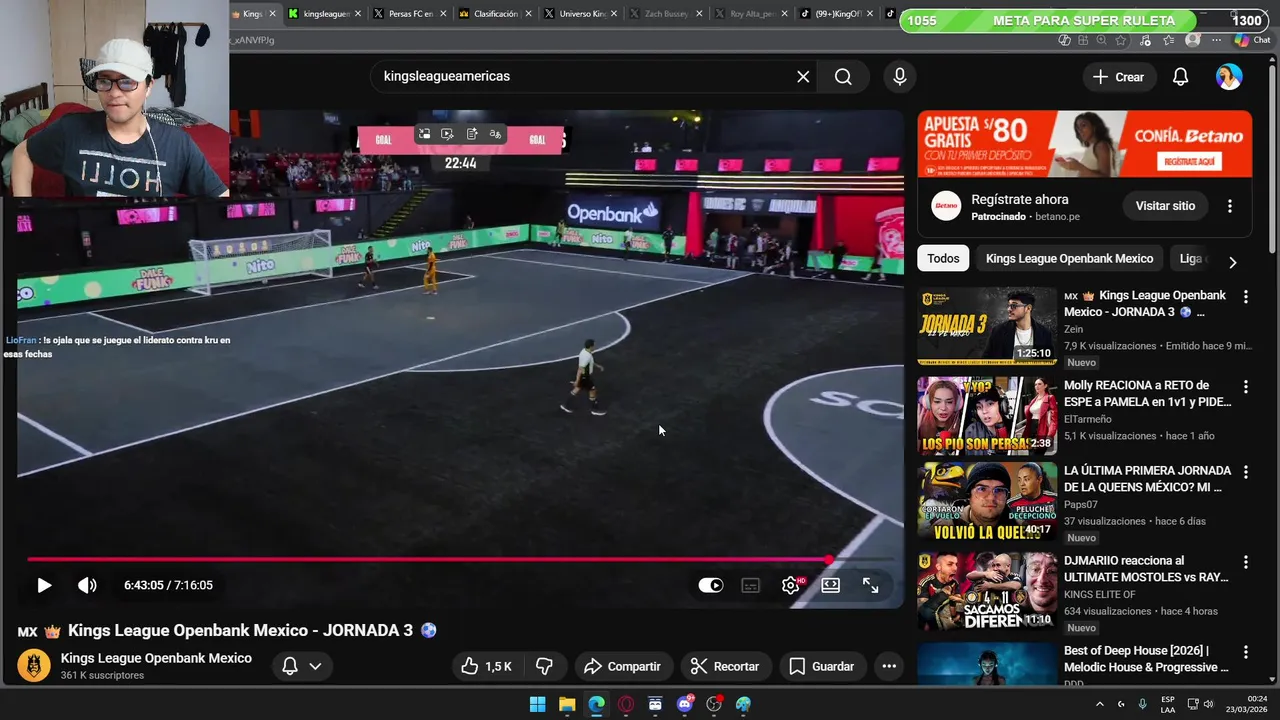Open YouTube notifications bell
Image resolution: width=1280 pixels, height=720 pixels.
click(x=1180, y=77)
